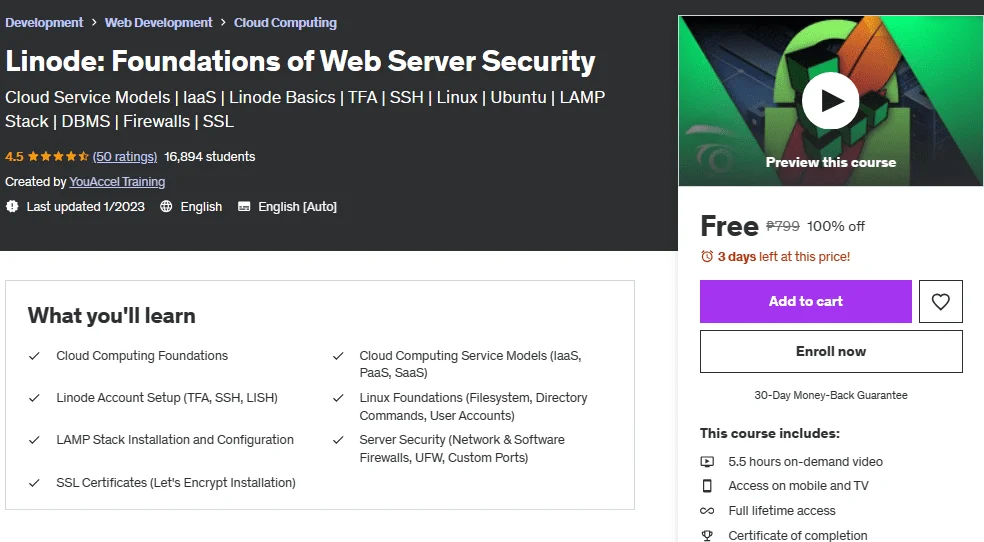
Task: Click checkmark beside Cloud Computing Foundations
Action: click(x=35, y=356)
